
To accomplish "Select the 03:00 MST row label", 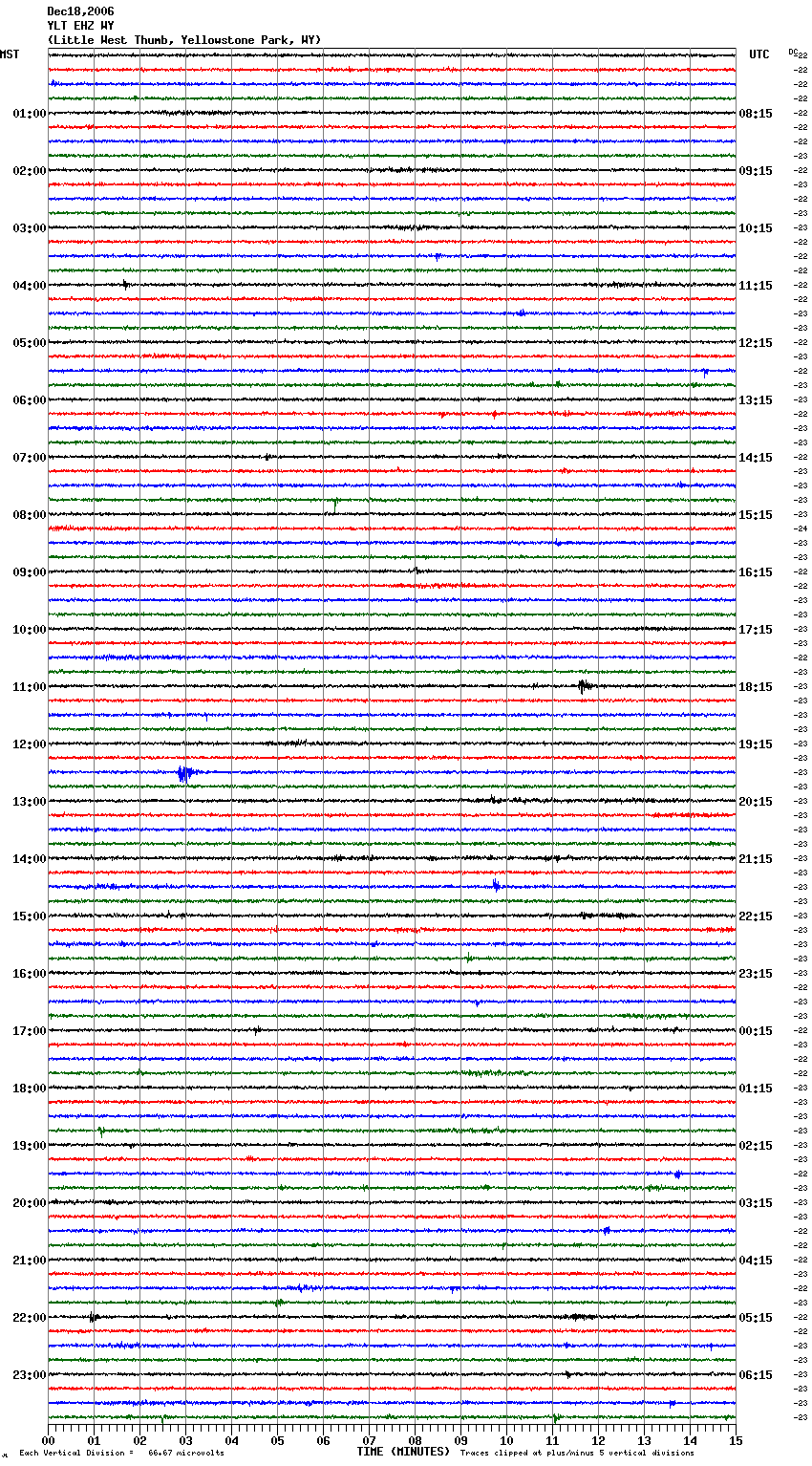I will point(30,228).
